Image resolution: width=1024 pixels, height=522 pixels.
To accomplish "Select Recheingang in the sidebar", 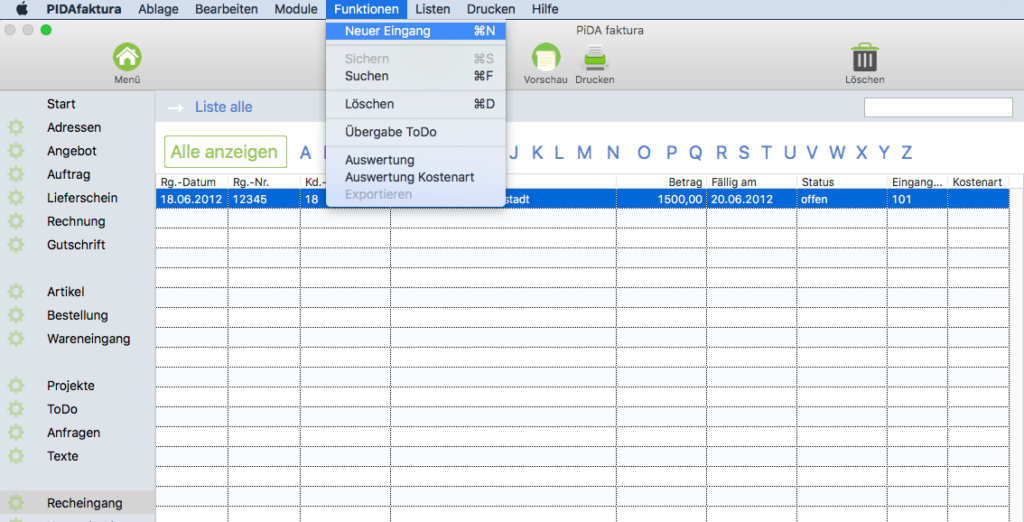I will point(84,503).
